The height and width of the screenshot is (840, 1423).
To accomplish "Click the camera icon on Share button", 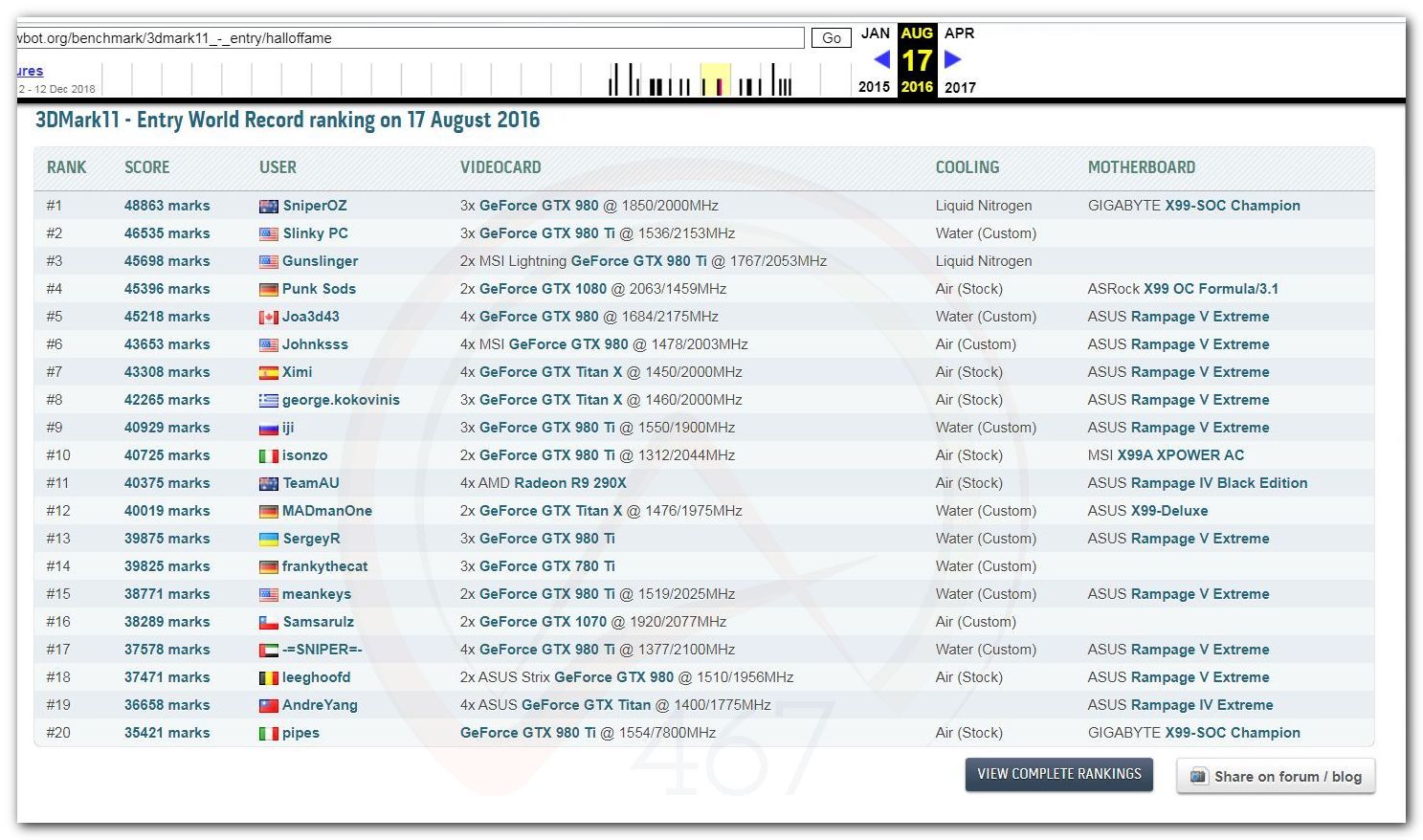I will [x=1198, y=777].
